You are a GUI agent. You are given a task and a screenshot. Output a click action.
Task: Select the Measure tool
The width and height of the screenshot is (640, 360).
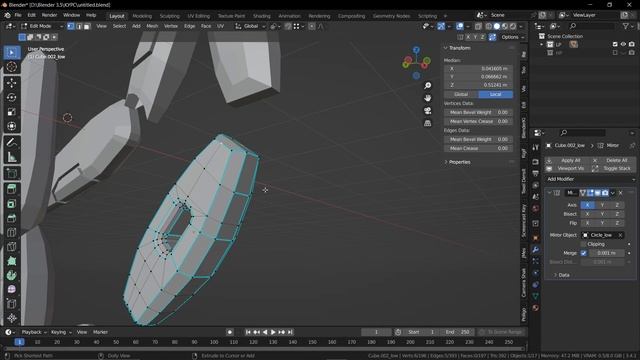[x=11, y=157]
